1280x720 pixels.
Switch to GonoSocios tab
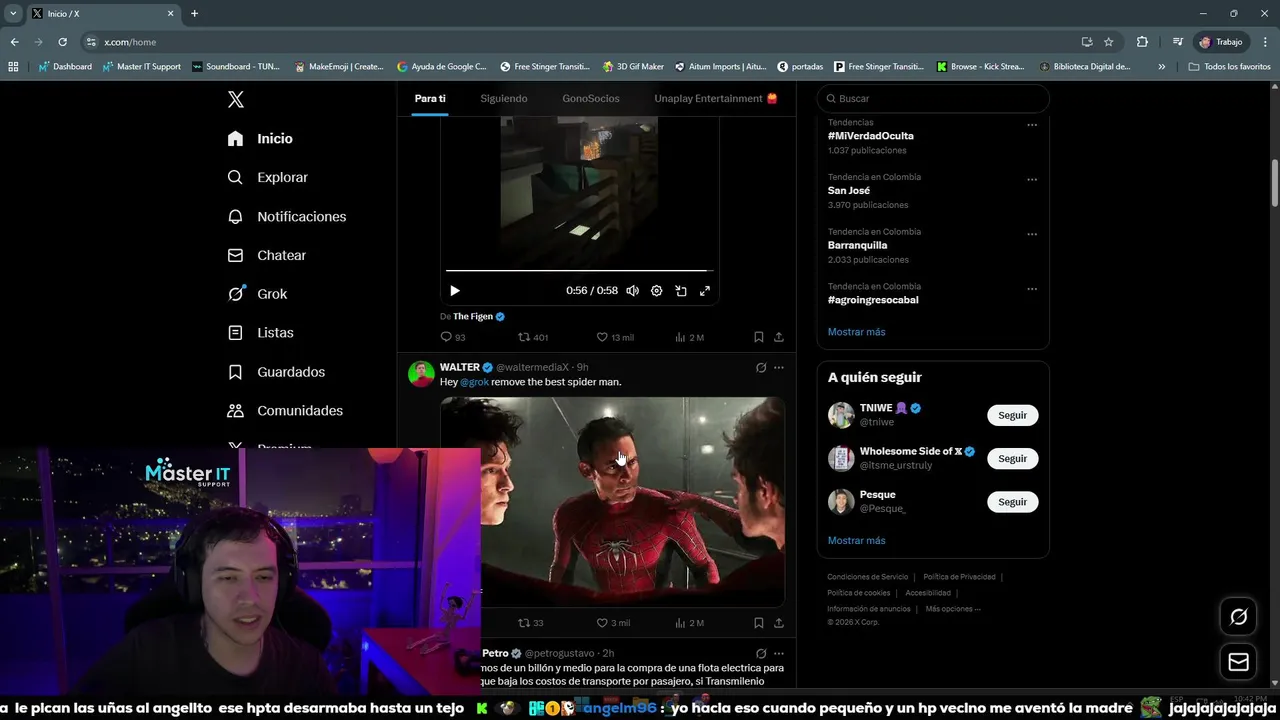pyautogui.click(x=591, y=98)
